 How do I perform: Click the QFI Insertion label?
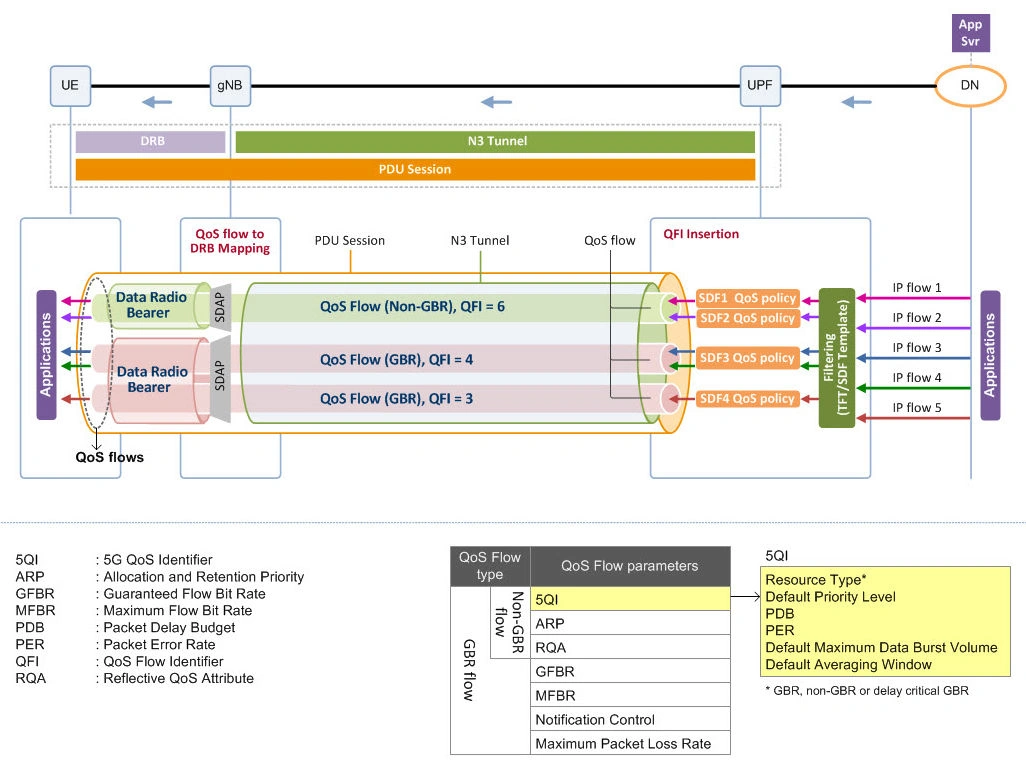coord(699,233)
